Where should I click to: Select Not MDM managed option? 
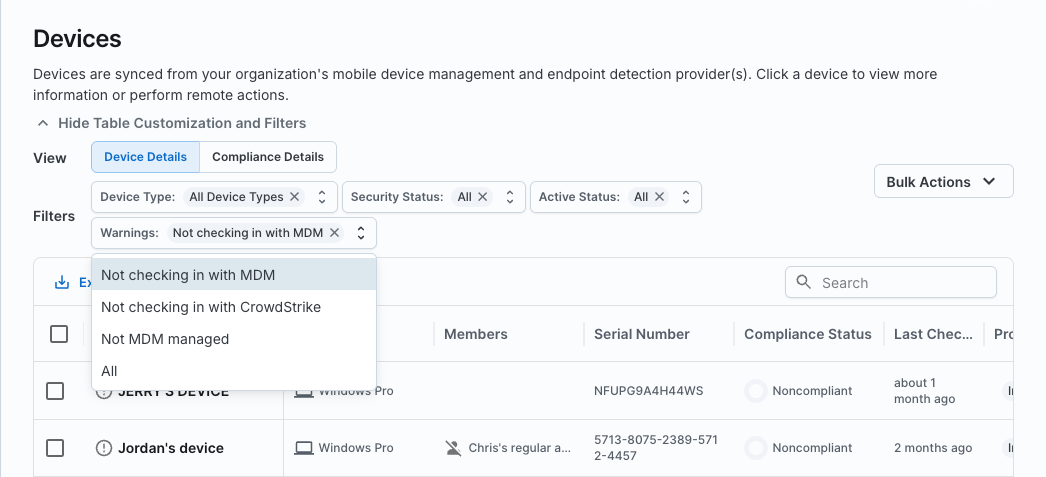(165, 339)
